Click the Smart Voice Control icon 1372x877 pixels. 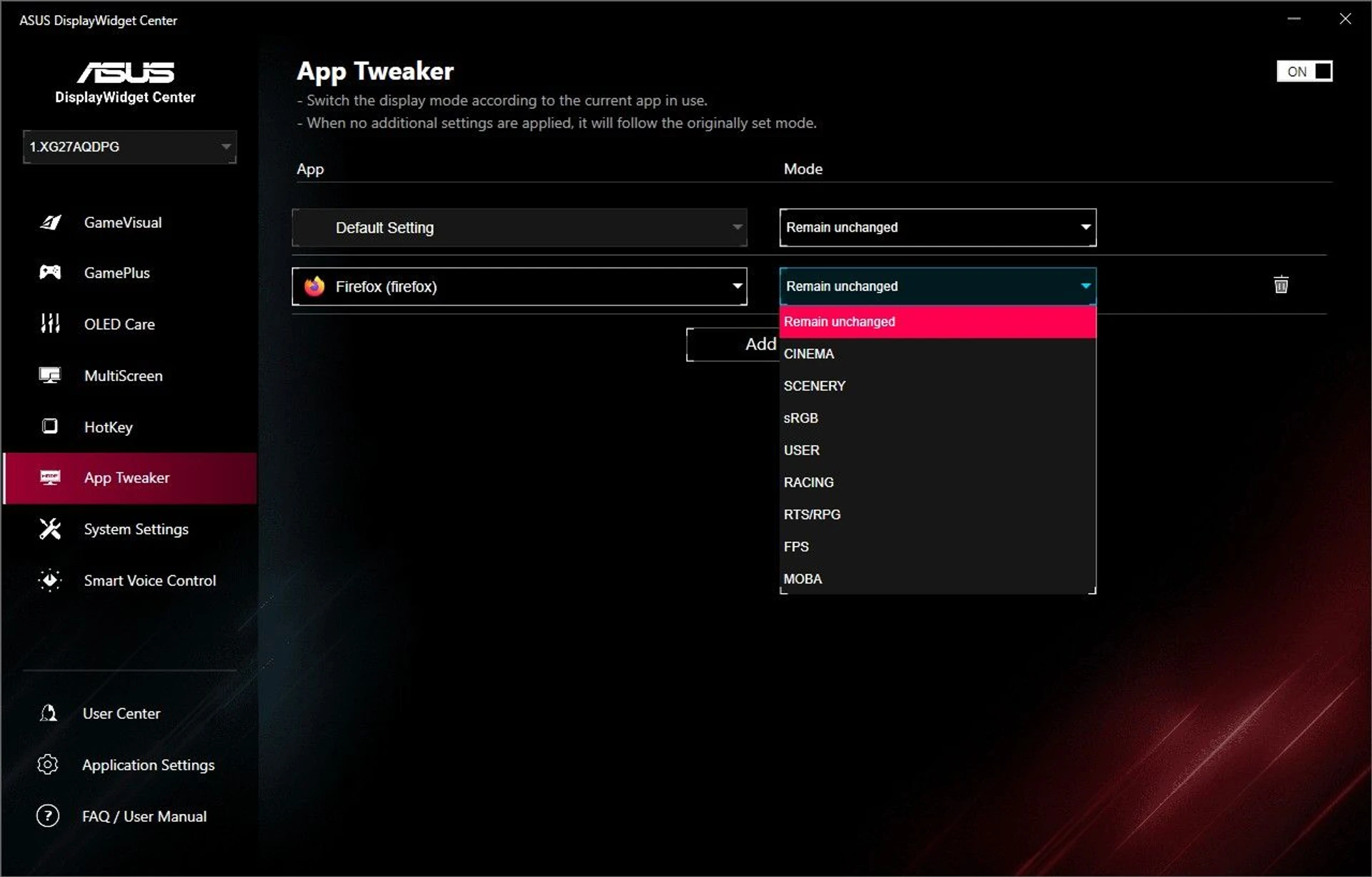point(50,580)
